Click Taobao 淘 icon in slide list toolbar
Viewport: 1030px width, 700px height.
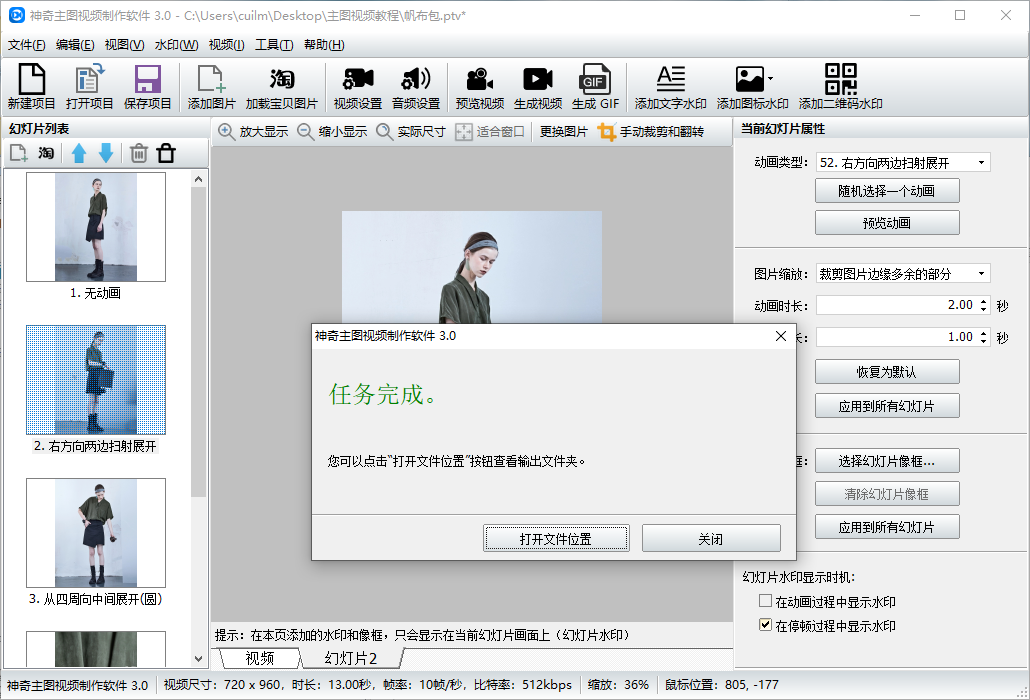46,153
